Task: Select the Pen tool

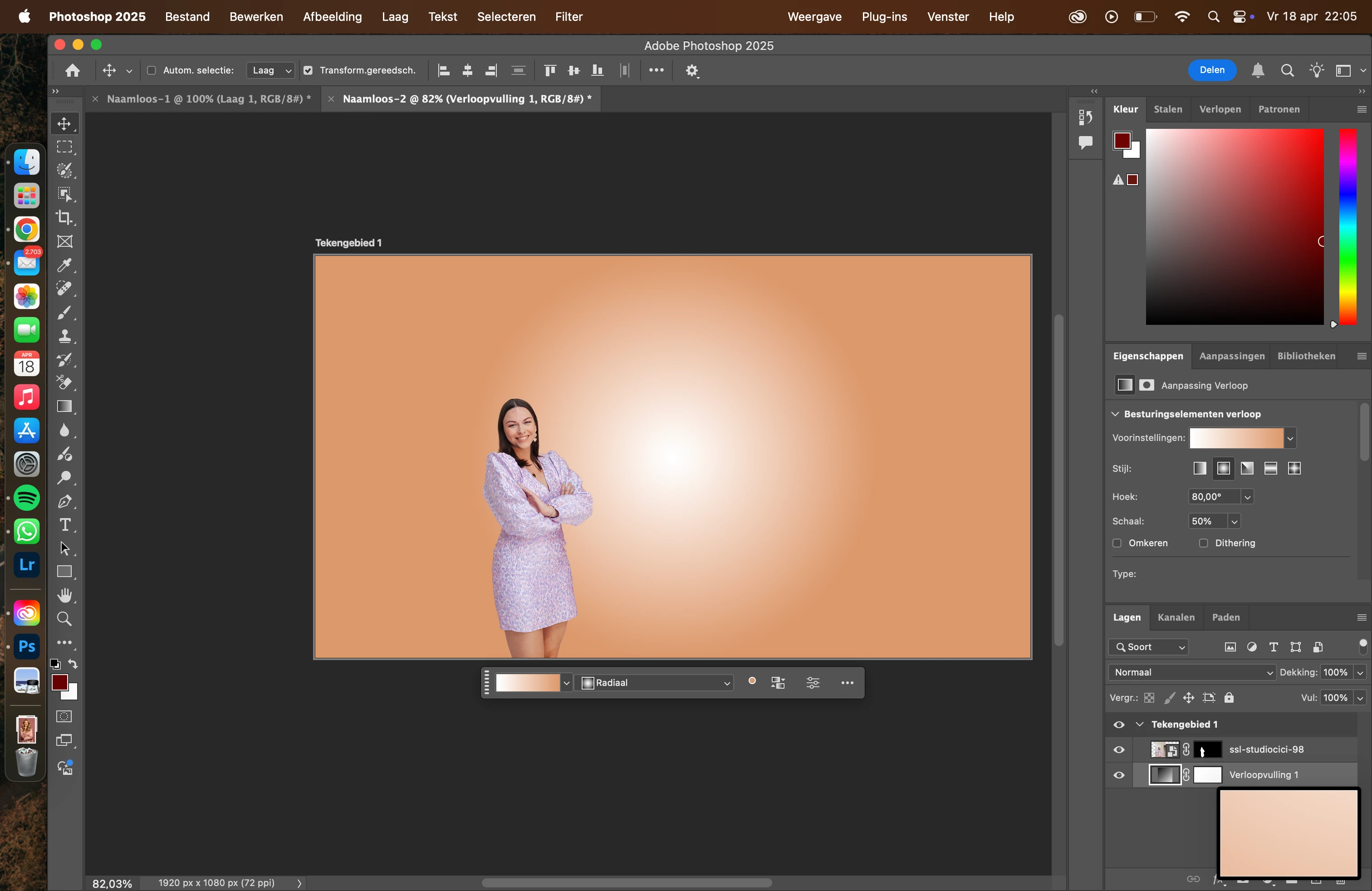Action: tap(64, 501)
